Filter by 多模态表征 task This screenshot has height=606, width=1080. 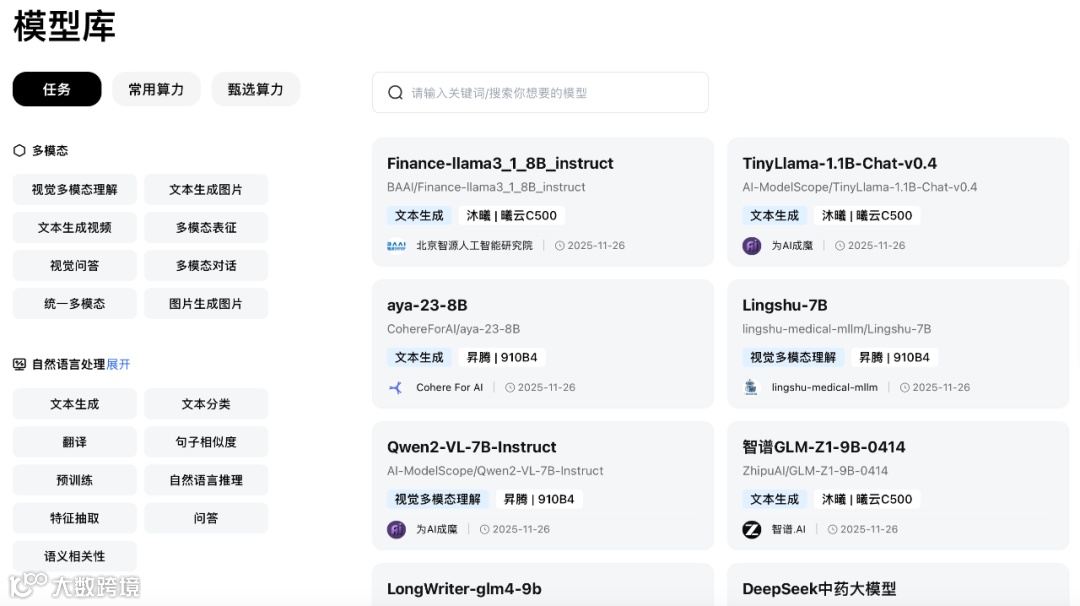[206, 227]
